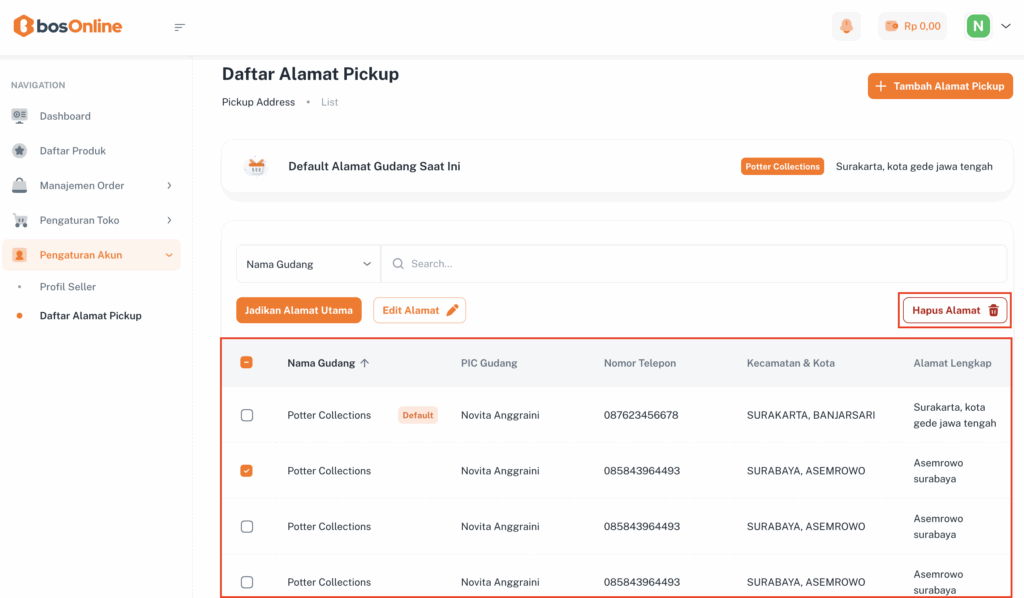Screen dimensions: 1024x598
Task: Open Profil Seller menu item
Action: [68, 287]
